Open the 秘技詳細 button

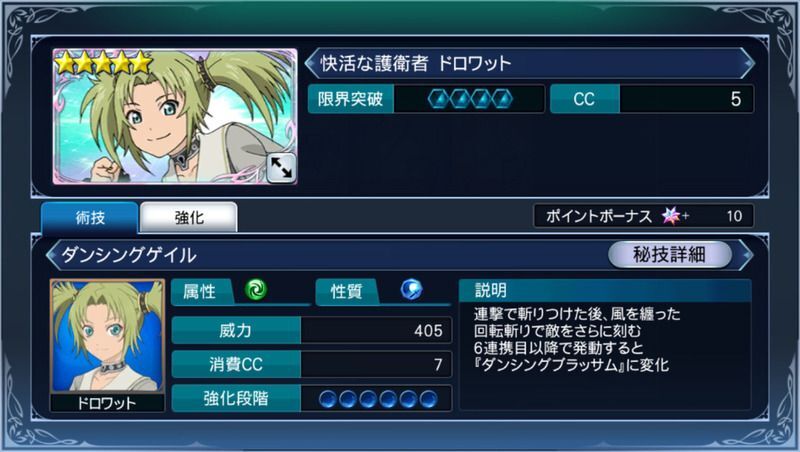point(669,254)
